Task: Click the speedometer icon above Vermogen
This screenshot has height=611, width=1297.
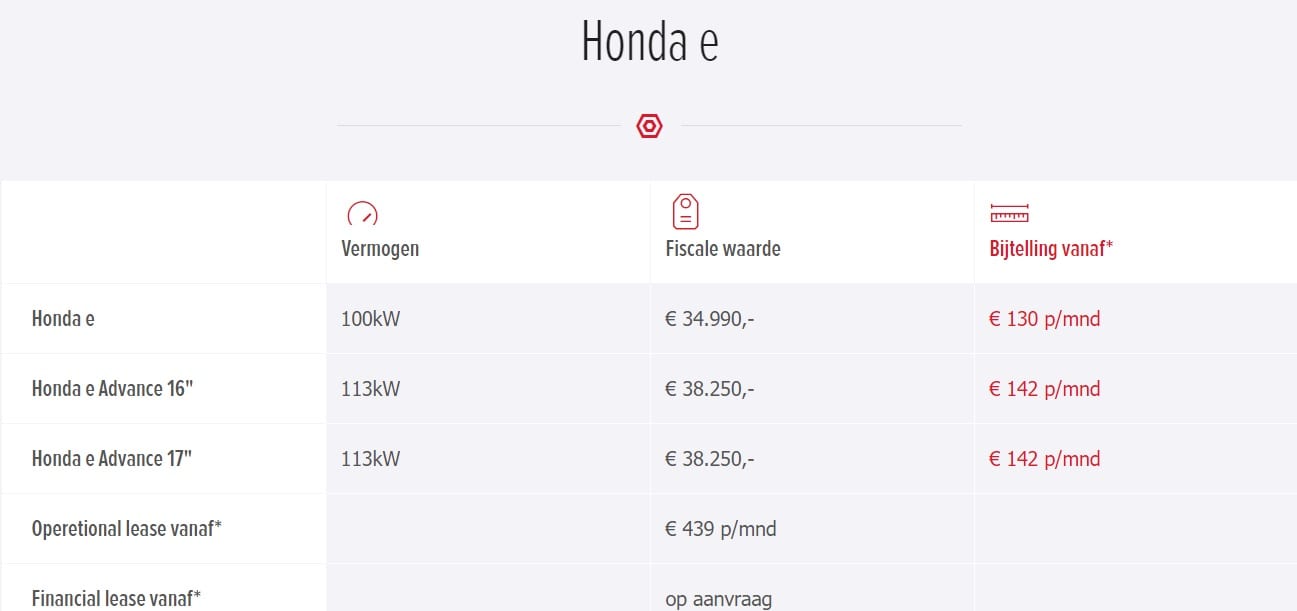Action: pos(362,213)
